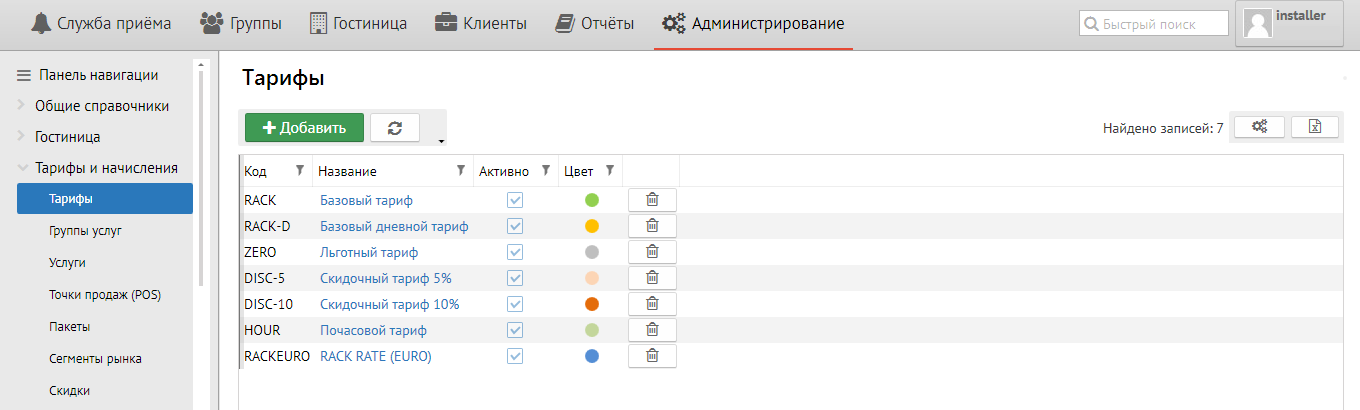Screen dimensions: 1360x410
Task: Click the orange color dot for DISC-10
Action: coord(592,304)
